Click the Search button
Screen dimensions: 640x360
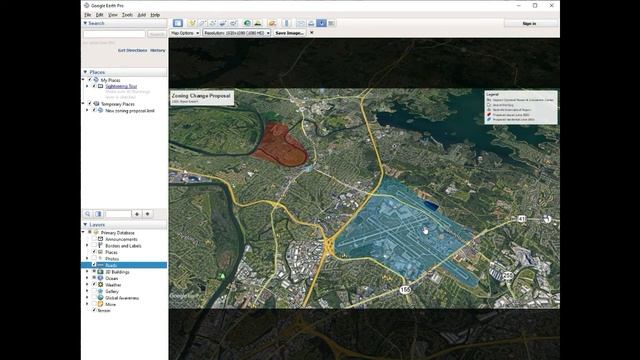pyautogui.click(x=157, y=34)
